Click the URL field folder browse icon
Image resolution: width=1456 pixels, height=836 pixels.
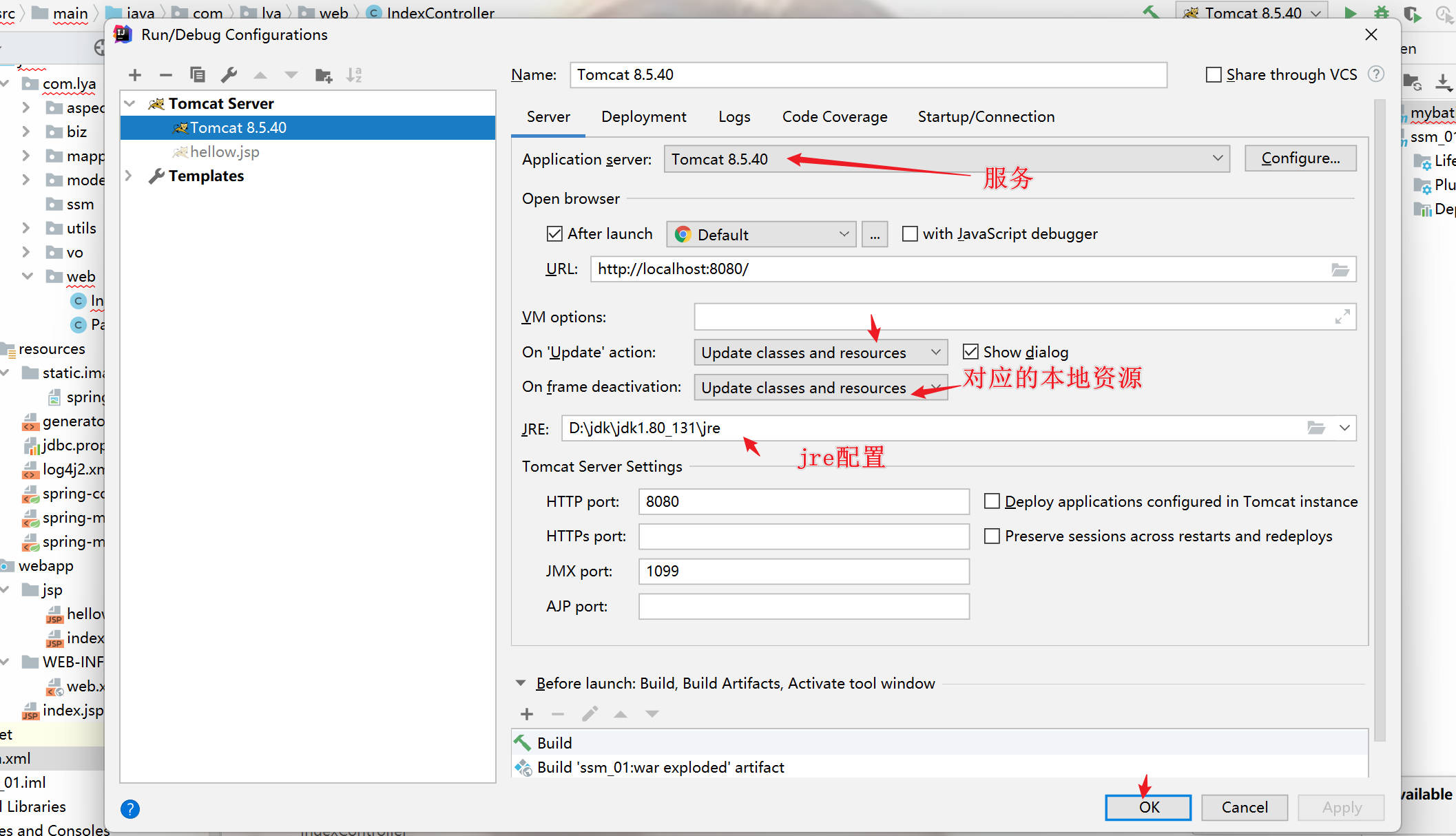(x=1340, y=269)
